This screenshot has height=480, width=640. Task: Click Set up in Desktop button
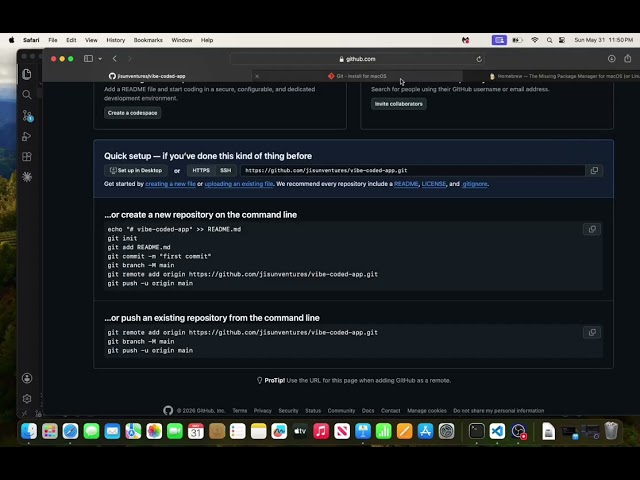coord(136,171)
